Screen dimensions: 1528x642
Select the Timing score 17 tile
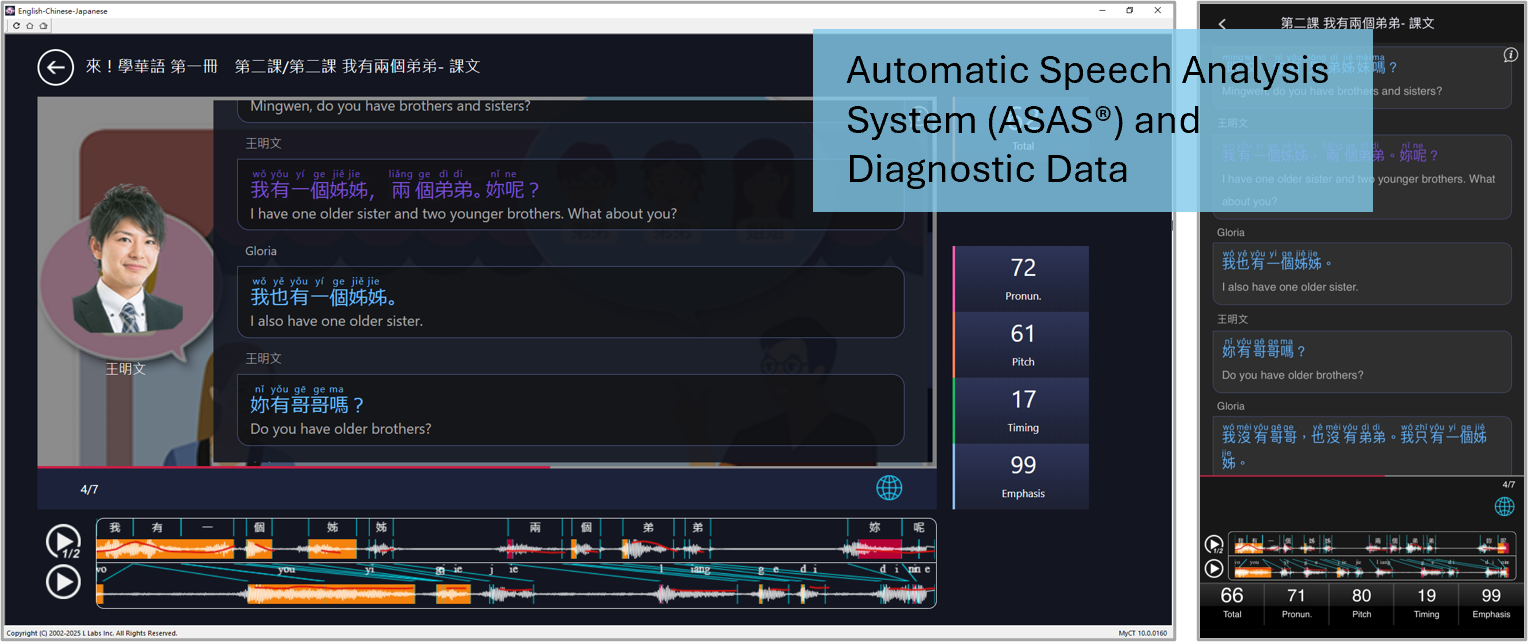pos(1021,411)
